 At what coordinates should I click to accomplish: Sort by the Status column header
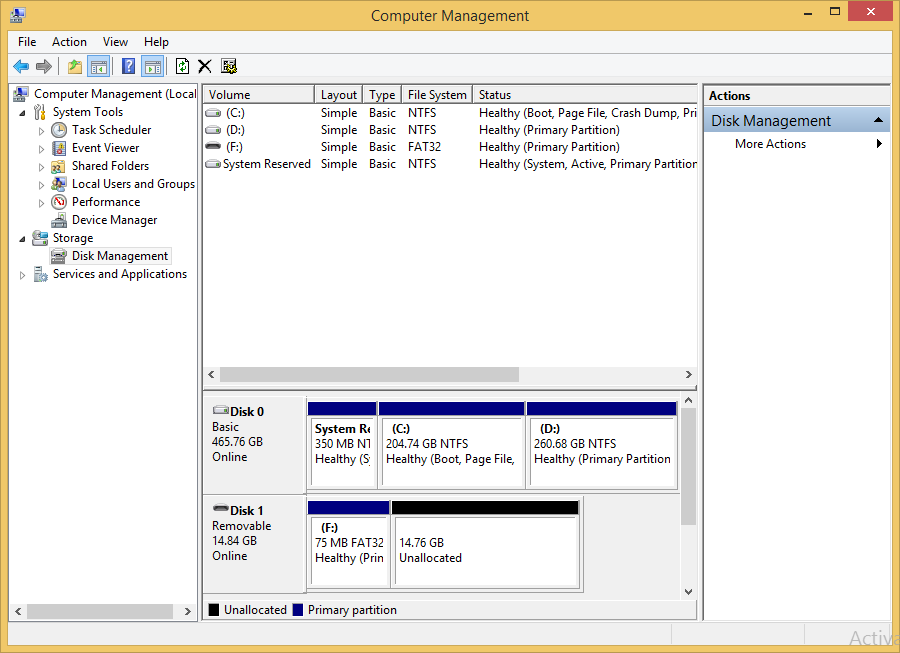[585, 95]
